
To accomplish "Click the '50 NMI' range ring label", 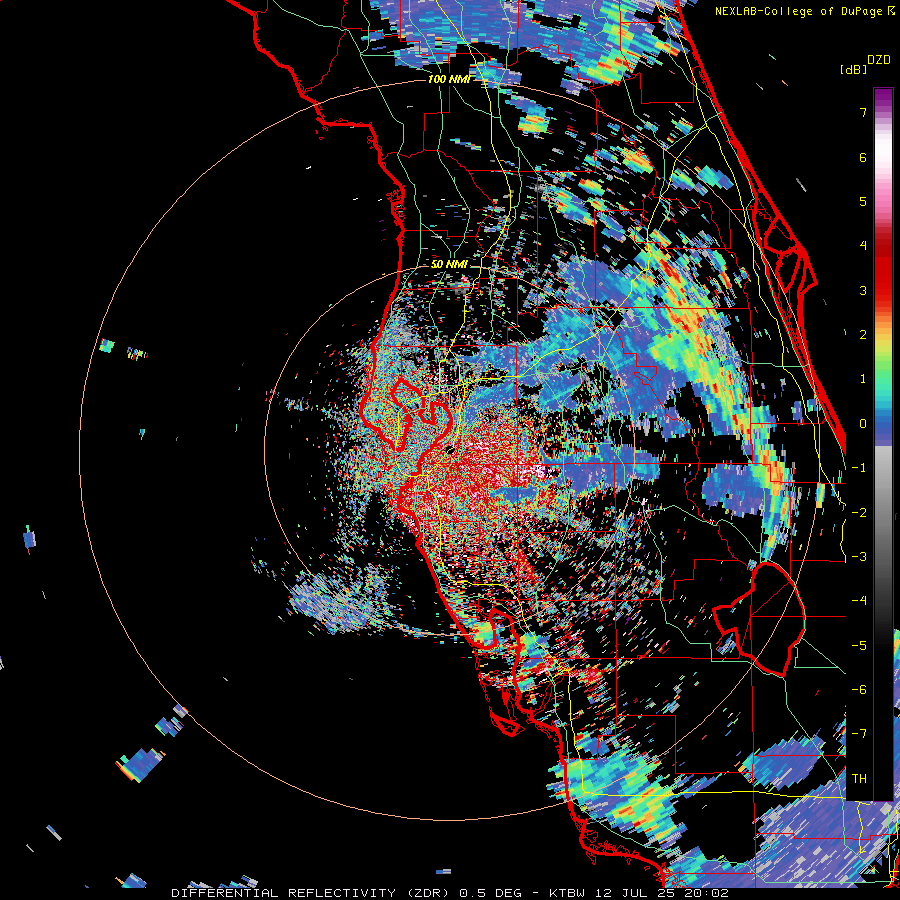I will coord(449,264).
